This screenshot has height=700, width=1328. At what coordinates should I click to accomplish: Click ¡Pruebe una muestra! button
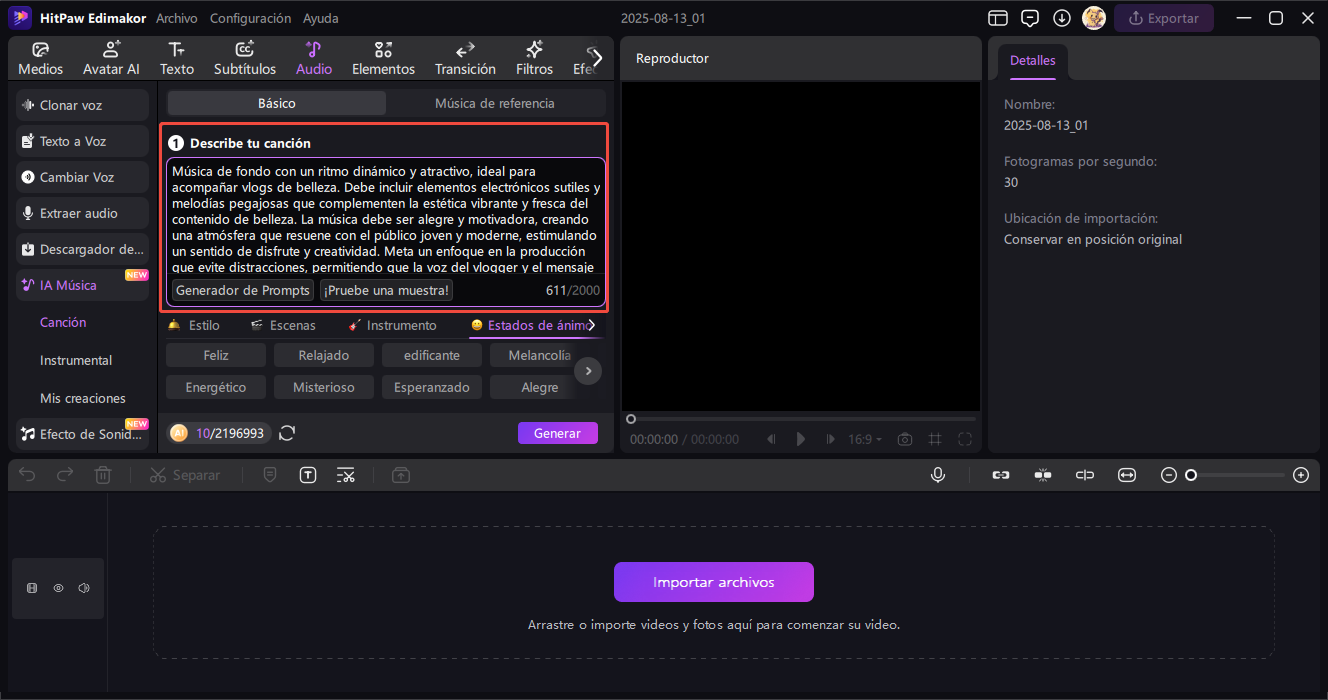[387, 290]
